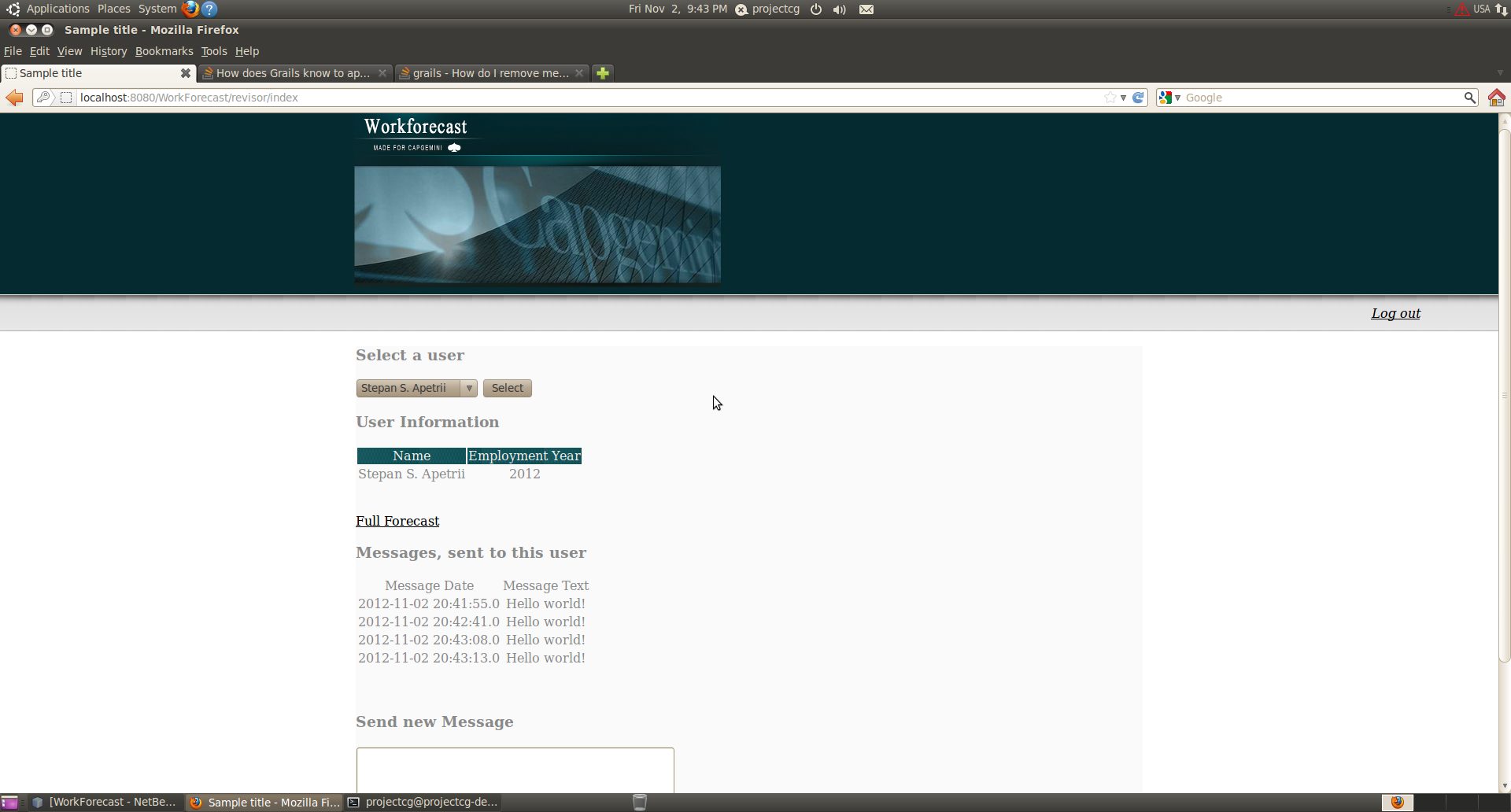The height and width of the screenshot is (812, 1511).
Task: Click the new message text area
Action: 515,770
